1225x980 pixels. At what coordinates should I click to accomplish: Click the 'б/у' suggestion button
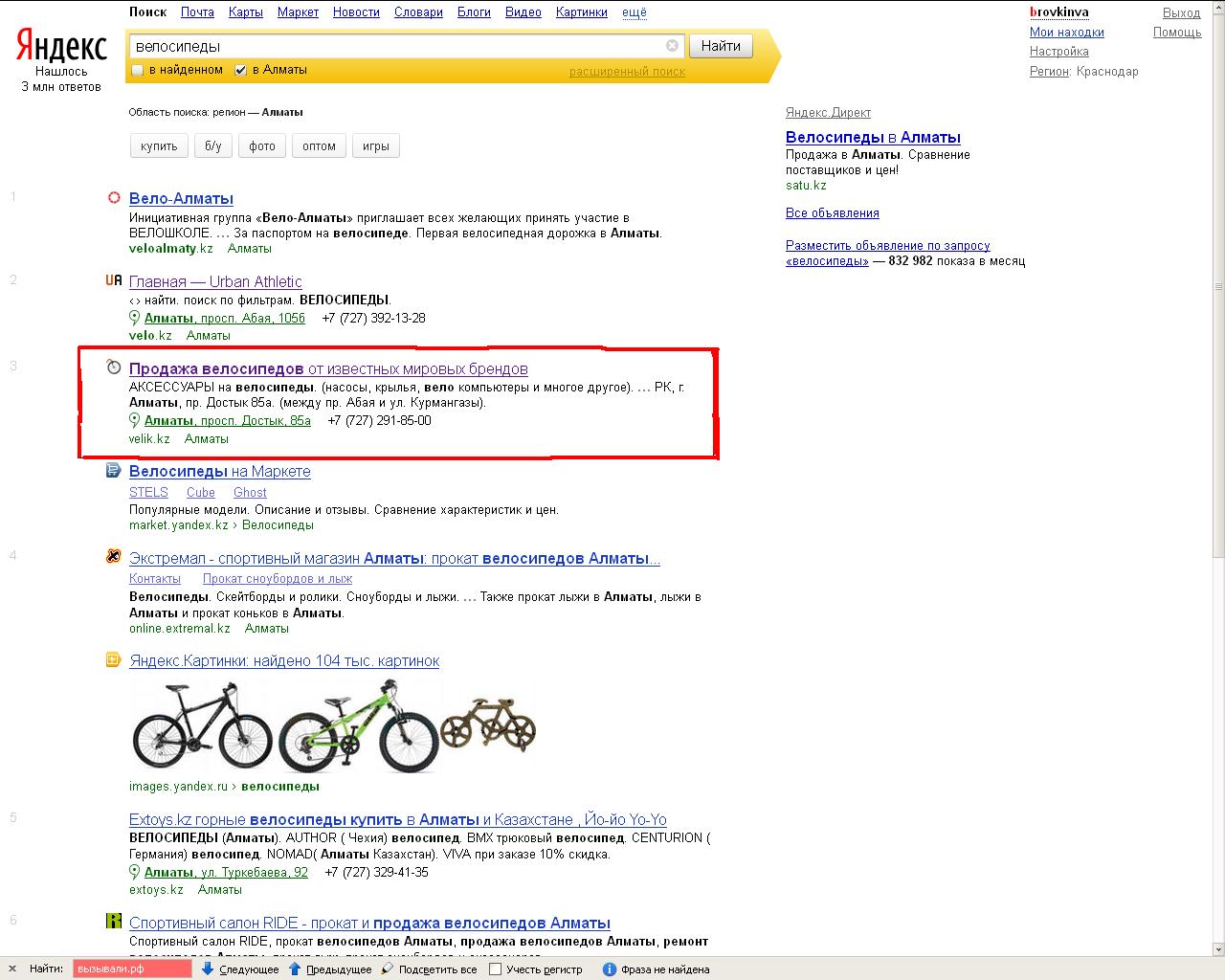coord(212,146)
